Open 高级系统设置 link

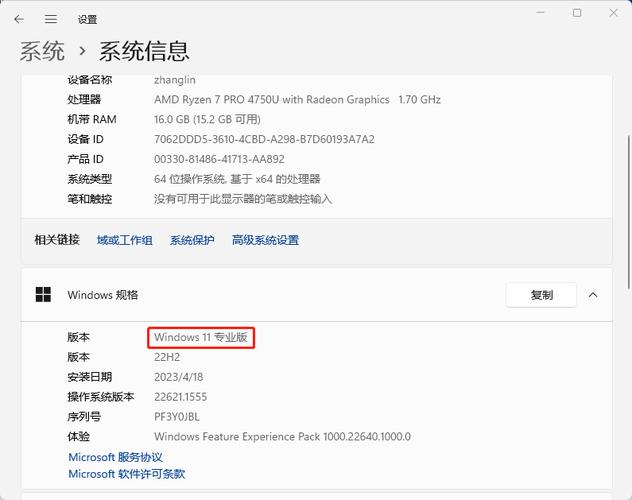(265, 240)
